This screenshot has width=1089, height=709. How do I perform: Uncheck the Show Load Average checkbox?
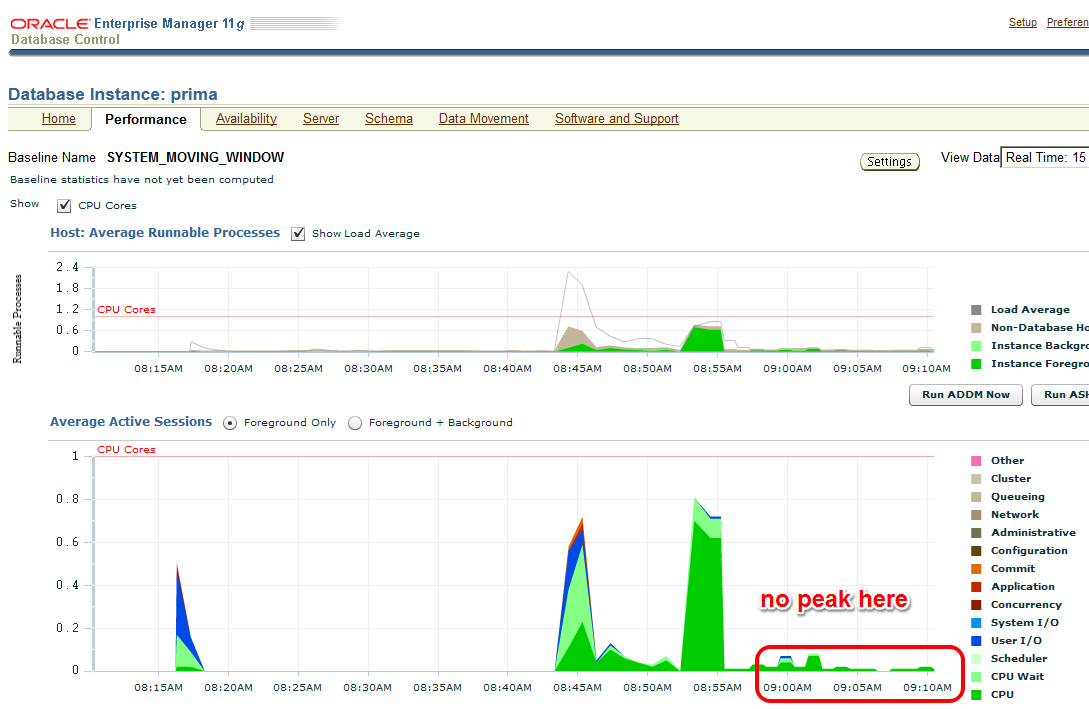tap(298, 234)
